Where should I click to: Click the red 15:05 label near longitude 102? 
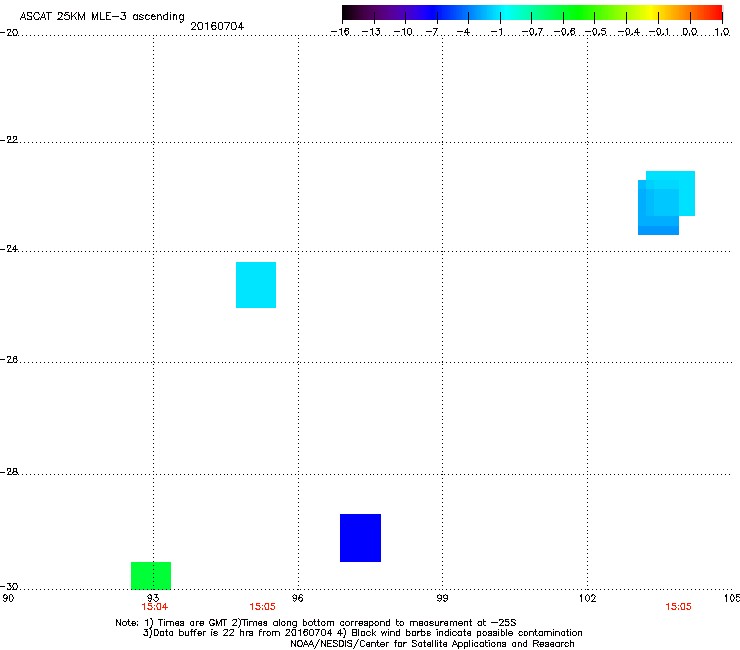coord(678,607)
